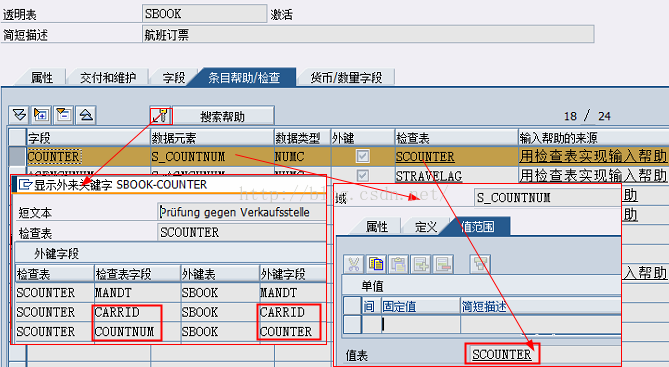Open the STRAVELAG check table link
Screen dimensions: 669x367
tap(429, 176)
